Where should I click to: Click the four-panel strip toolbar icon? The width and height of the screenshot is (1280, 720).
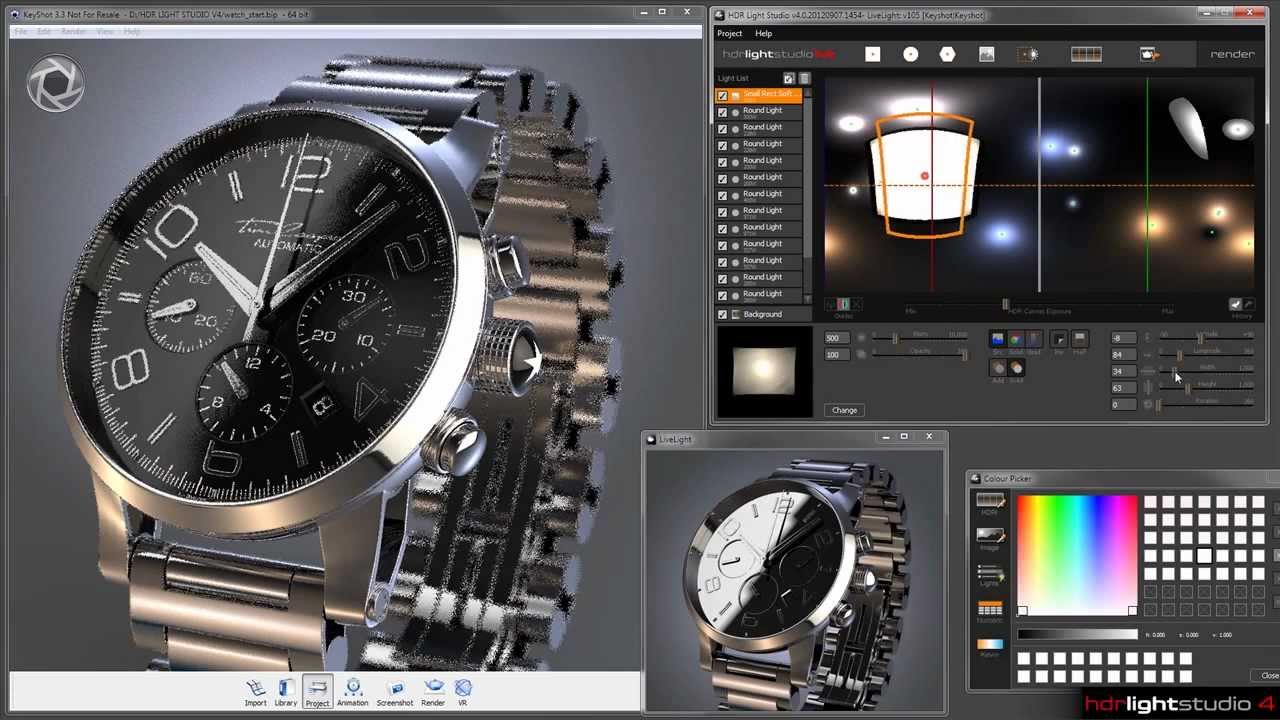pos(1086,54)
